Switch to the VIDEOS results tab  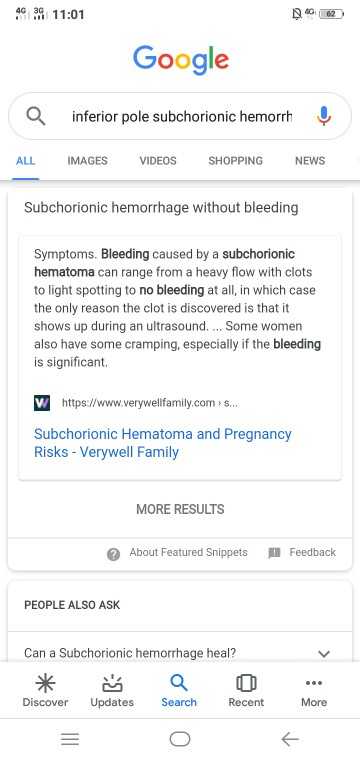tap(158, 161)
